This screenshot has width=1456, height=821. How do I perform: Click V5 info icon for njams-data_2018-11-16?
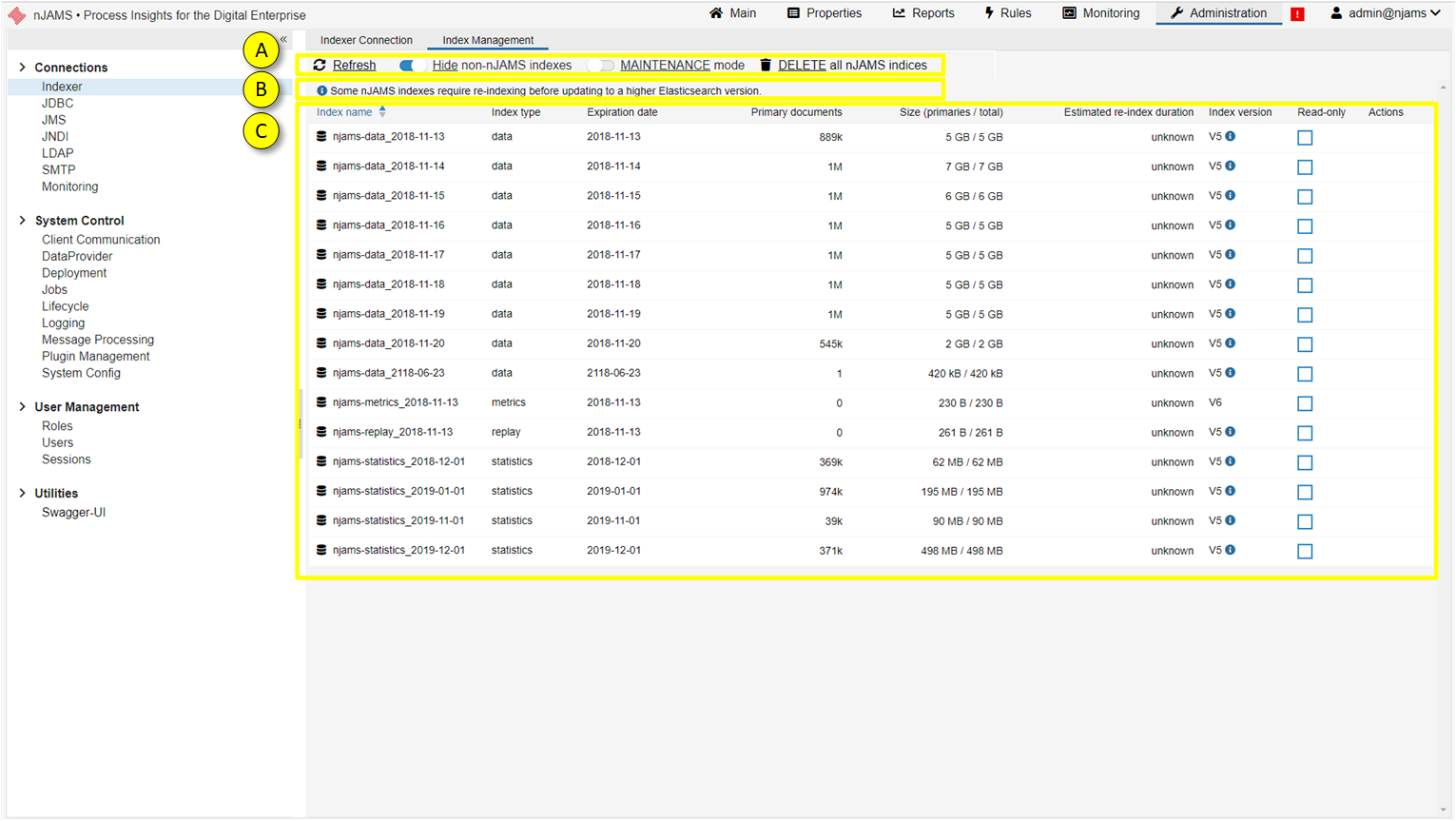click(x=1231, y=225)
